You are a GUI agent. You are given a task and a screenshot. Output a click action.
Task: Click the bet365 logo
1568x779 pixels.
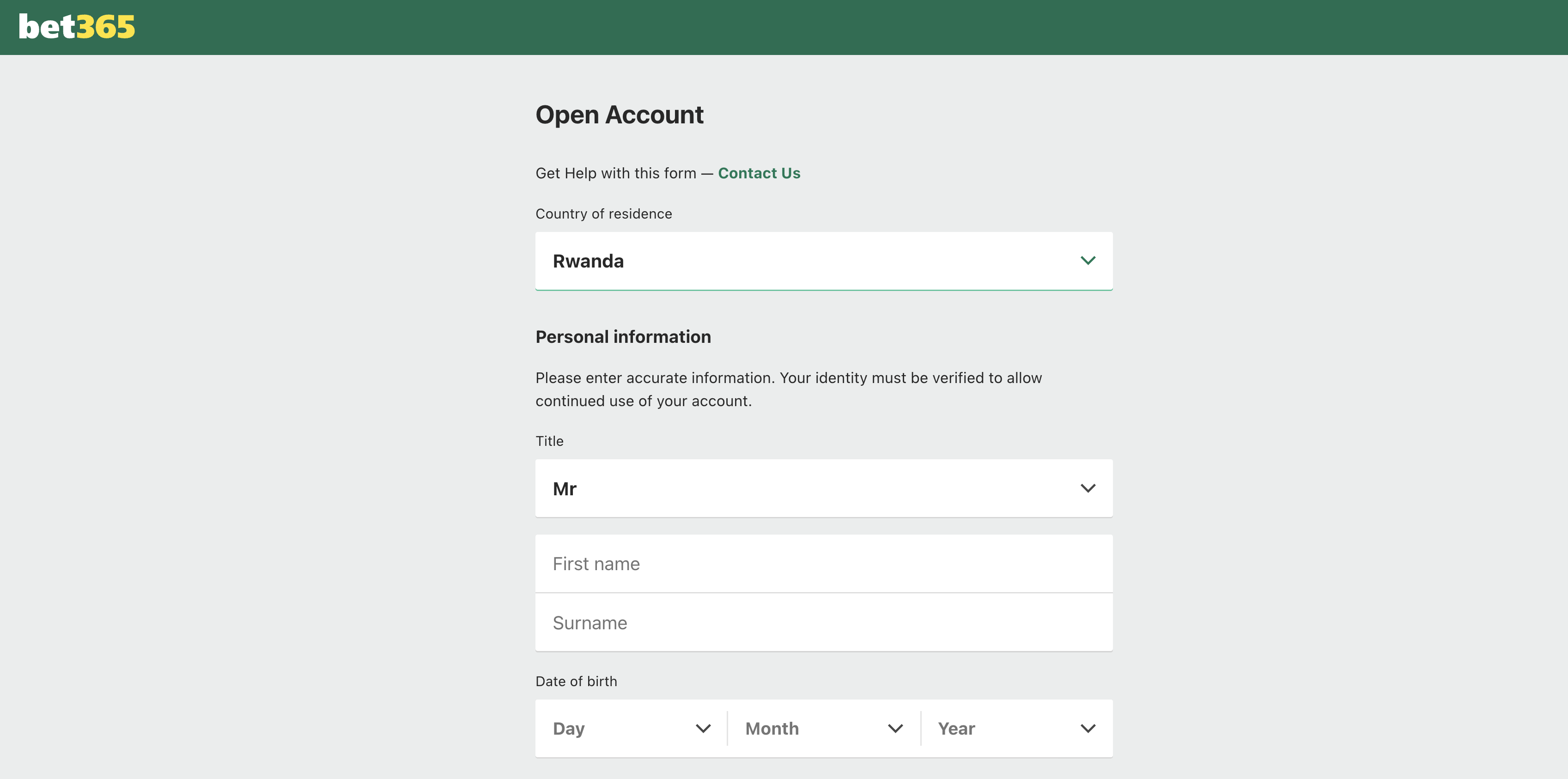pos(77,27)
